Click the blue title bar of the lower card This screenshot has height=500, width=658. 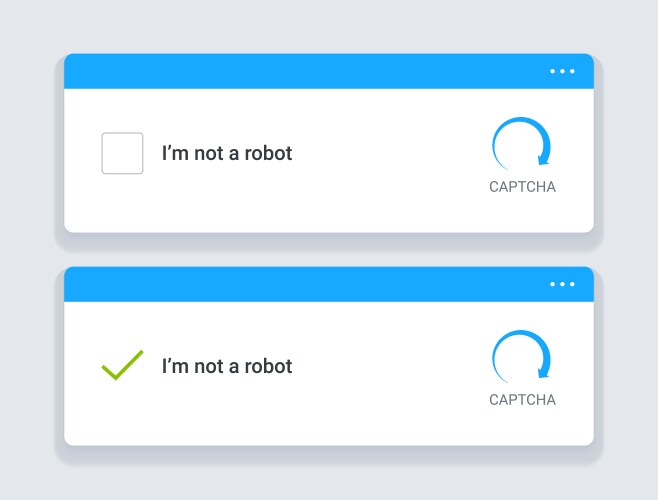(300, 284)
